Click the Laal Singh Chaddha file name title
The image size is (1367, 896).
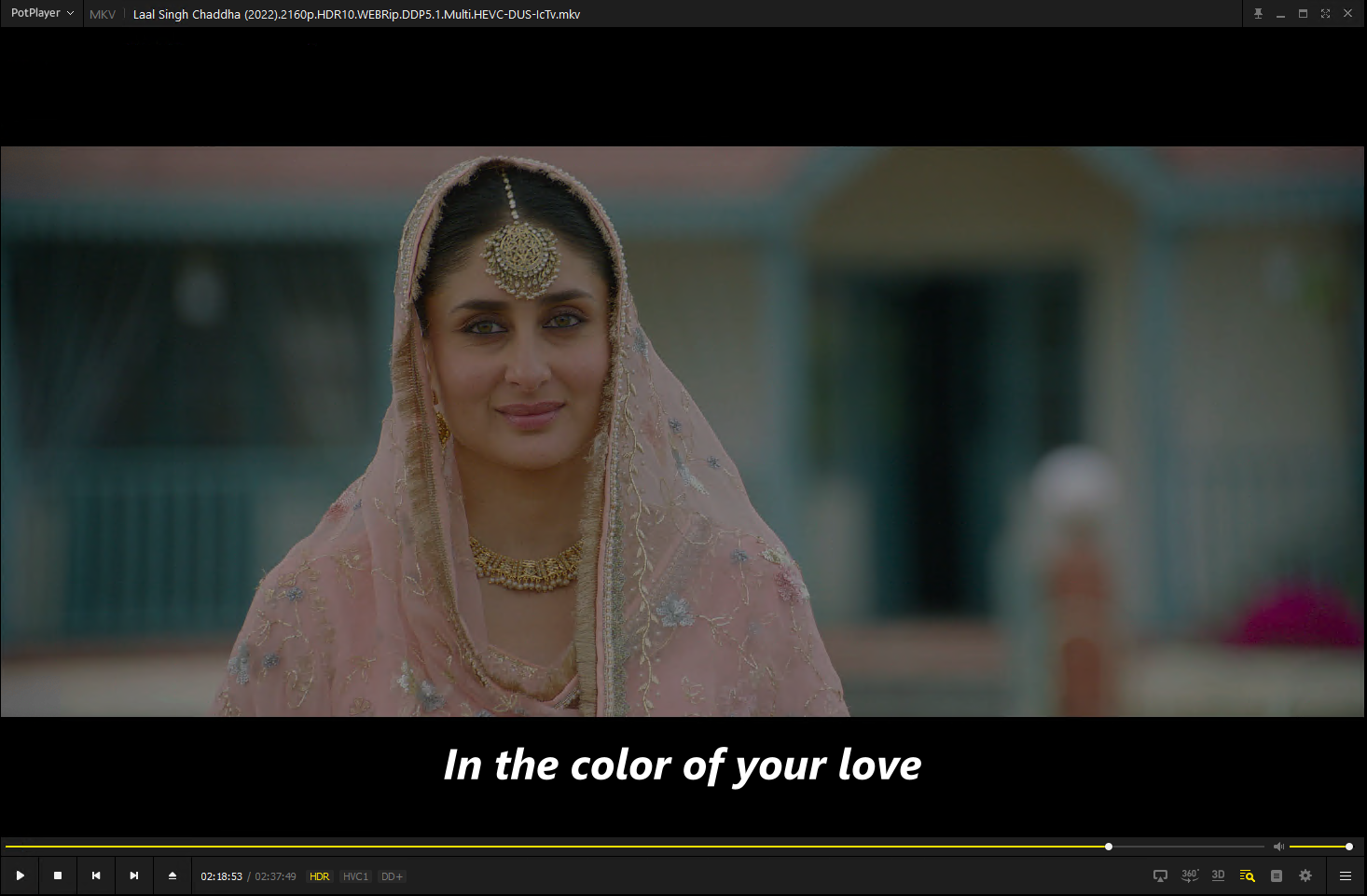coord(356,14)
